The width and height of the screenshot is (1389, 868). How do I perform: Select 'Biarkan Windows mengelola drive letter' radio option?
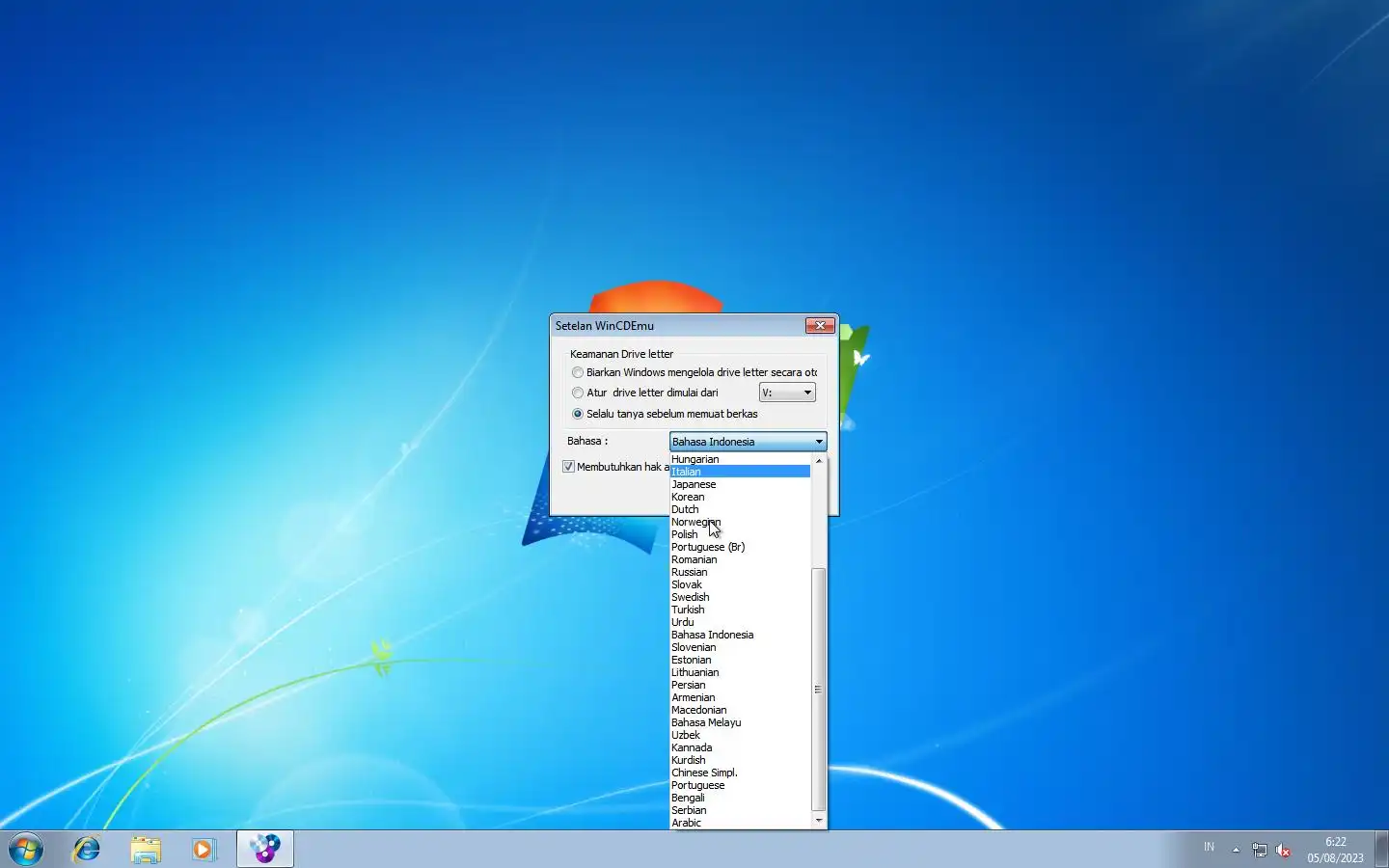coord(578,372)
